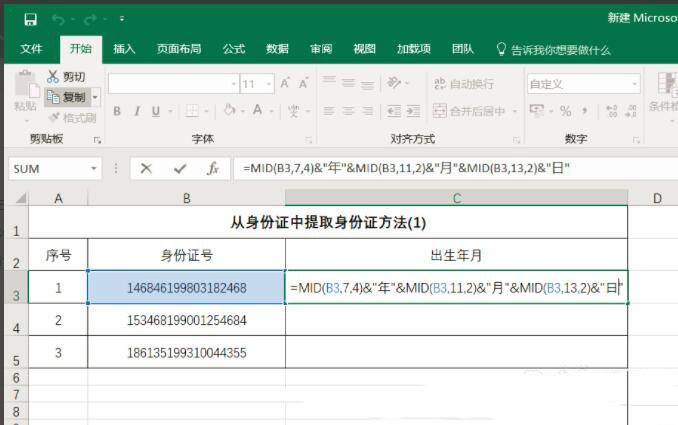Click the fill color bucket icon
Viewport: 678px width, 425px height.
point(230,111)
